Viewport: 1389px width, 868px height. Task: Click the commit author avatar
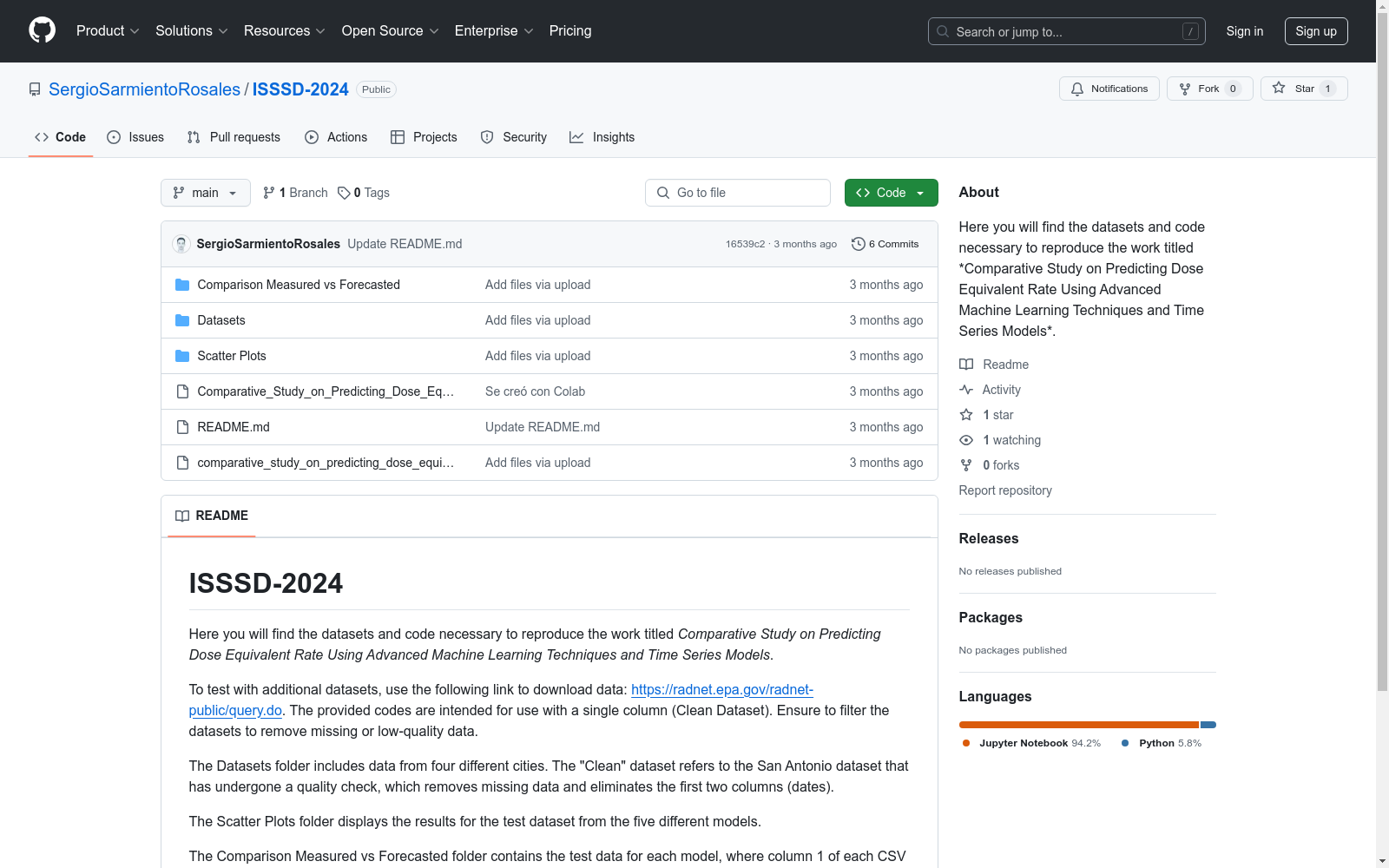pyautogui.click(x=181, y=244)
